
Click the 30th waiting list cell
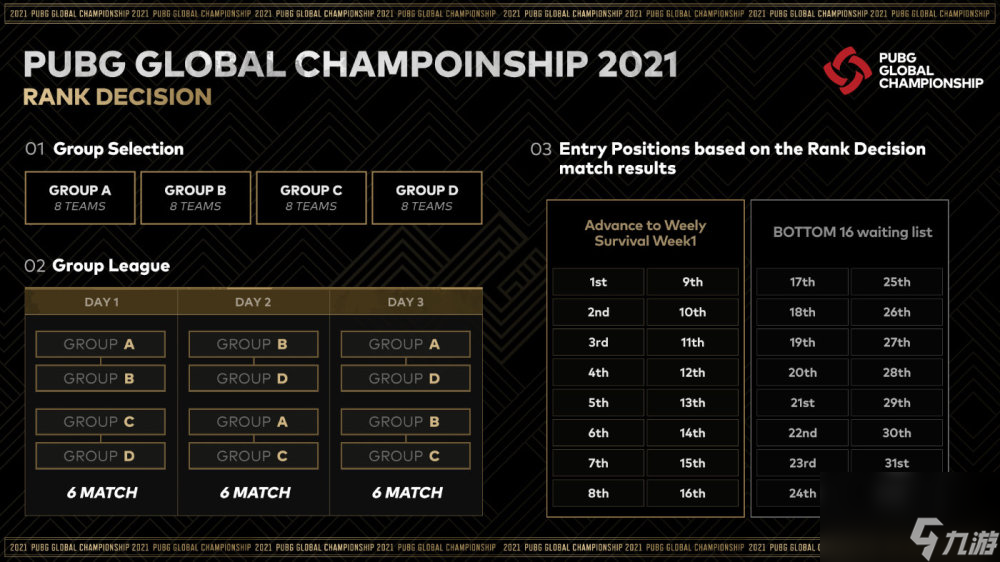point(897,433)
